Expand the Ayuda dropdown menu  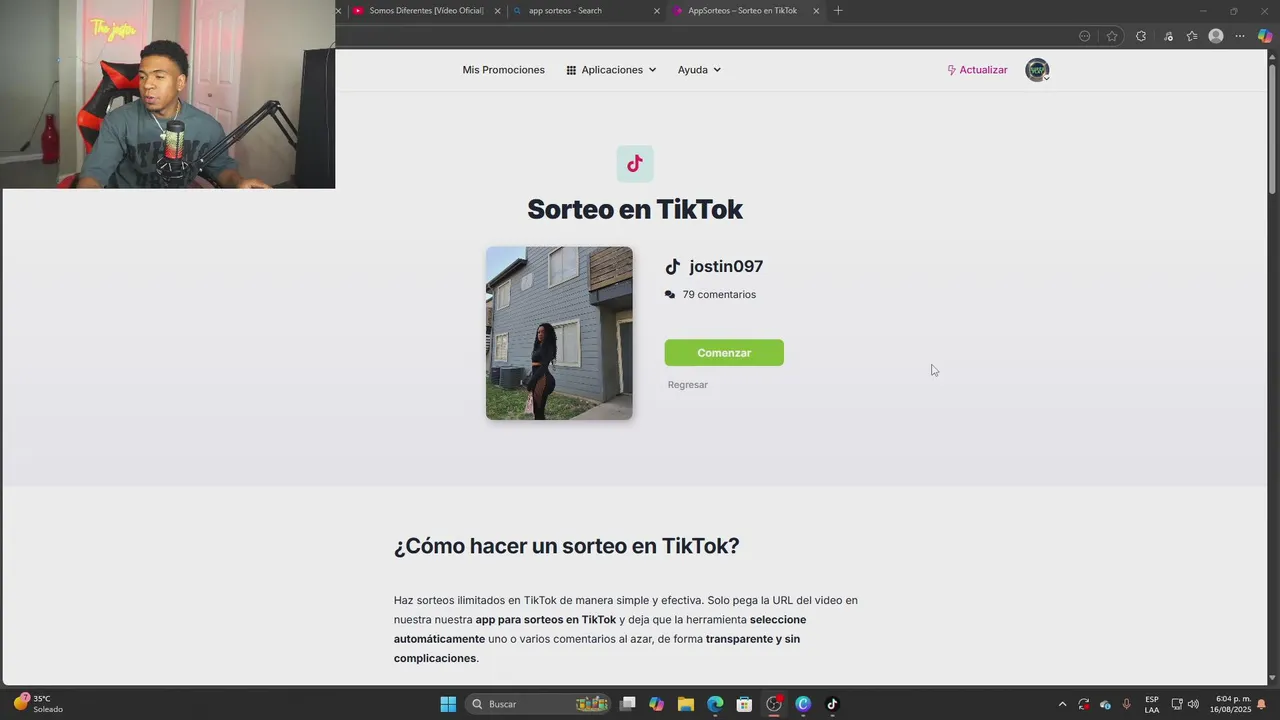pos(699,70)
